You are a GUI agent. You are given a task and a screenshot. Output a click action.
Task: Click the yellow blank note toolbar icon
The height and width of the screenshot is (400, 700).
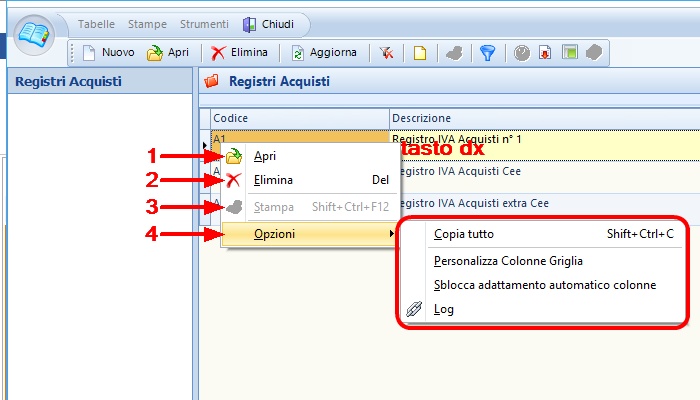(421, 52)
